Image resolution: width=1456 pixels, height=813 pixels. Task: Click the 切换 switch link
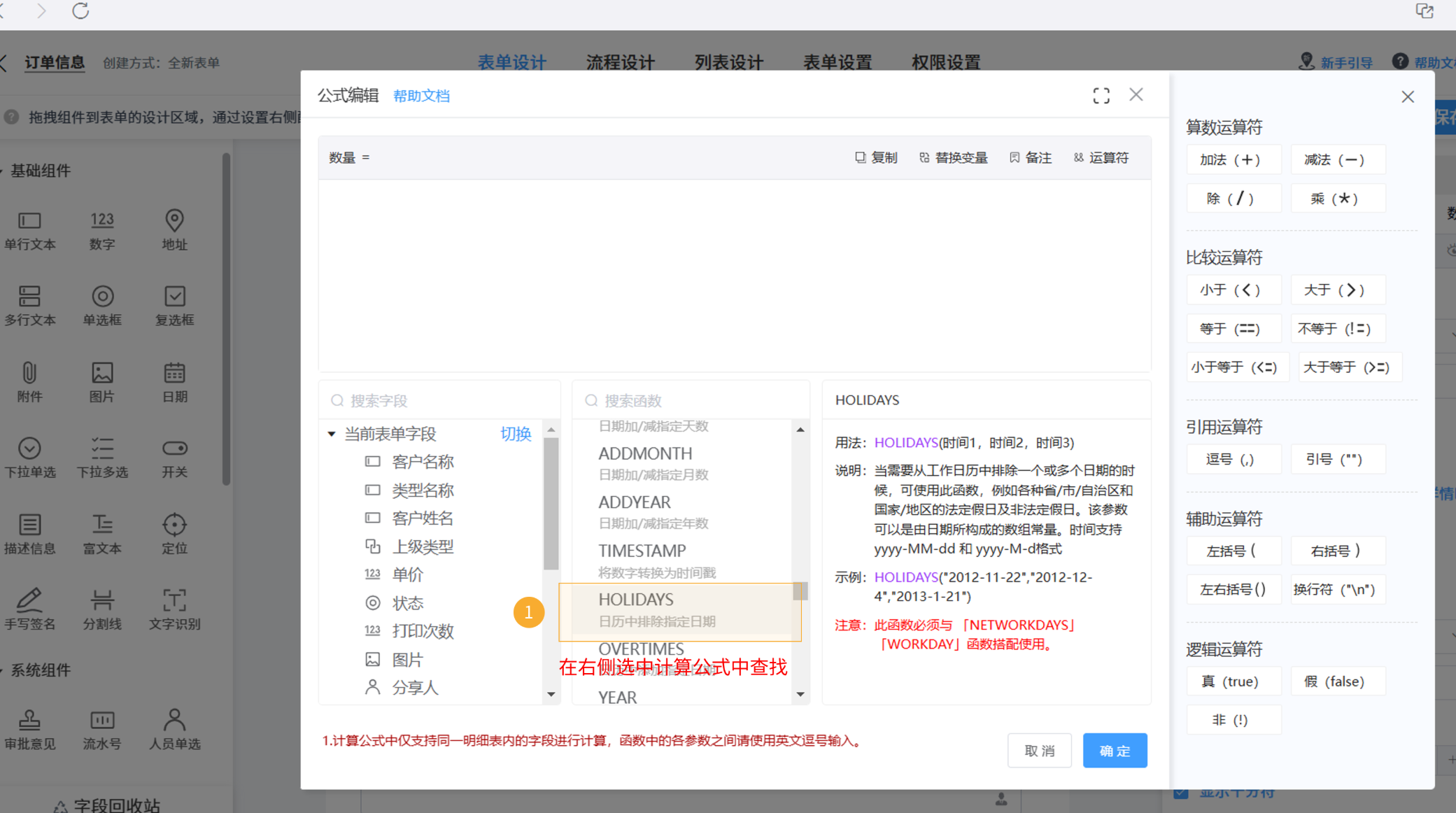pyautogui.click(x=516, y=434)
